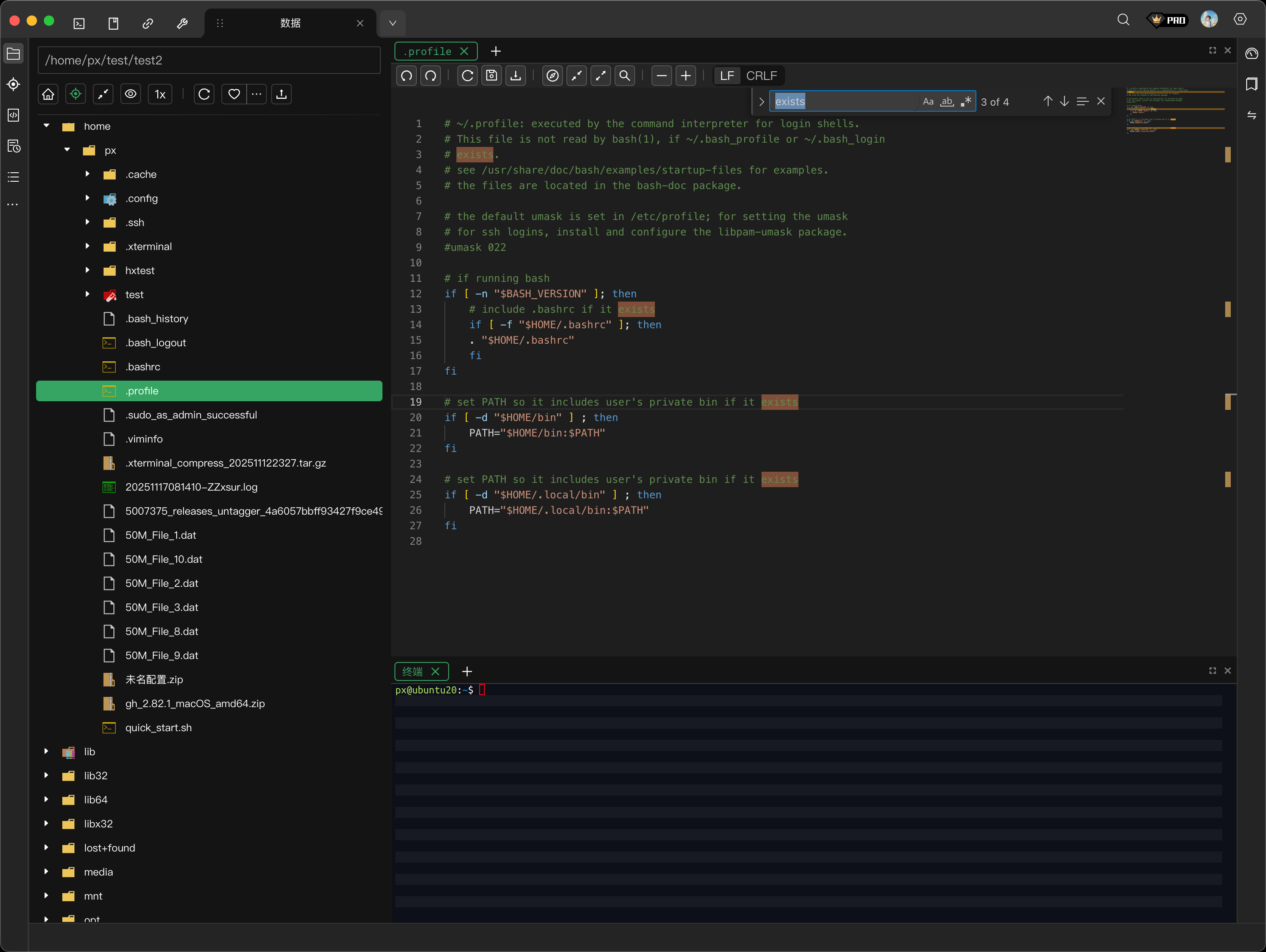Enable regular expression search toggle

point(966,102)
